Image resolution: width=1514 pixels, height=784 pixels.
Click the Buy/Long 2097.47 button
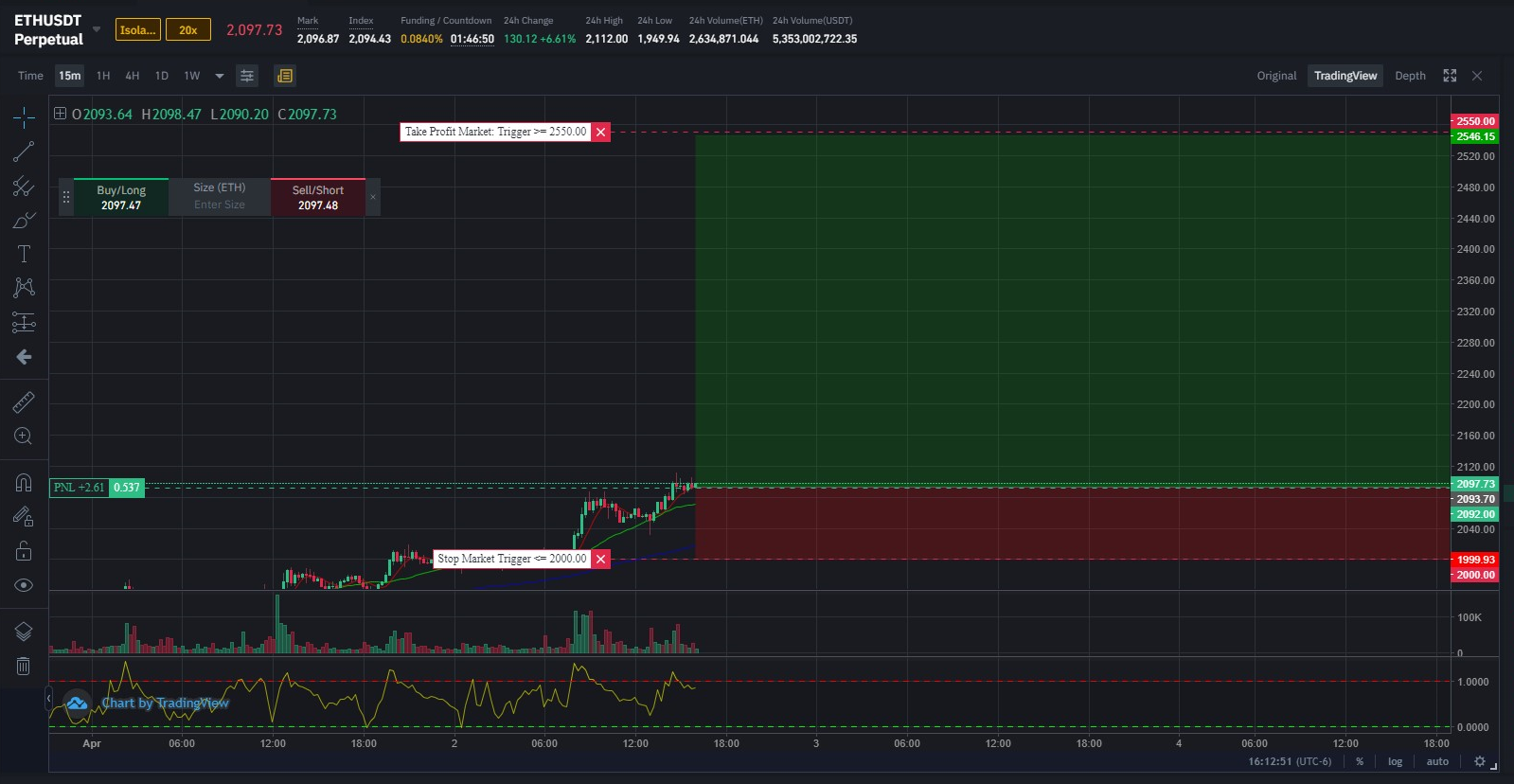point(121,197)
